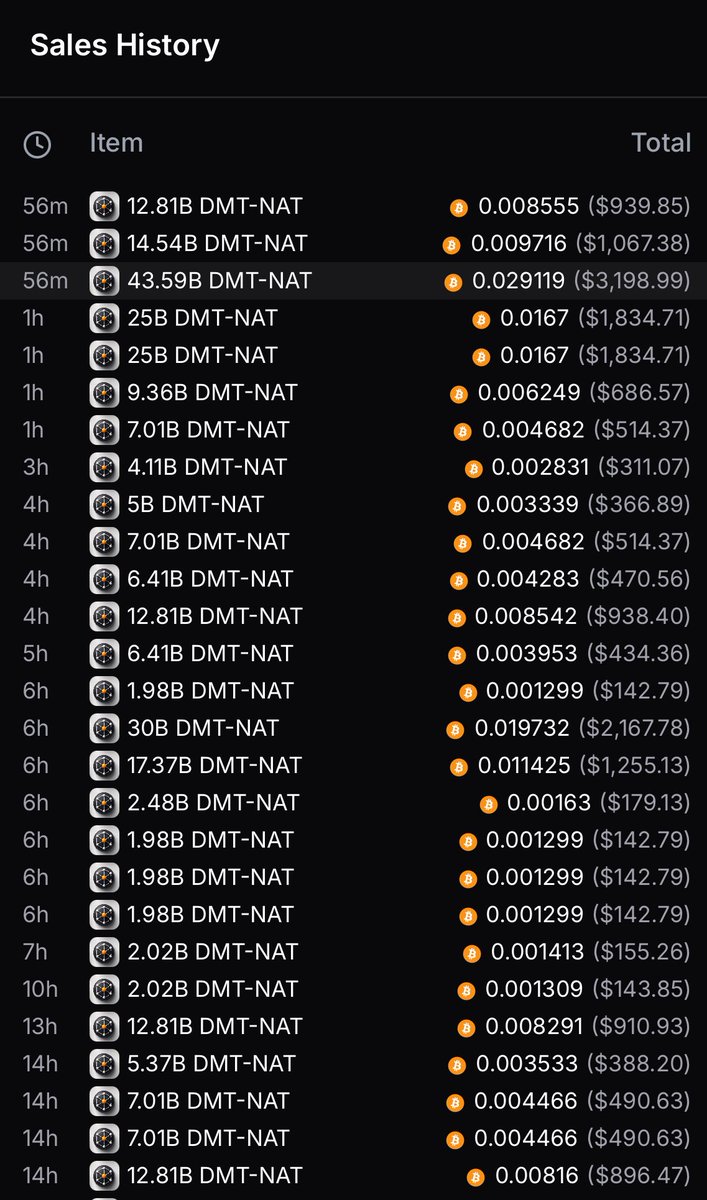
Task: Click the 0.008555 BTC amount
Action: click(x=529, y=207)
